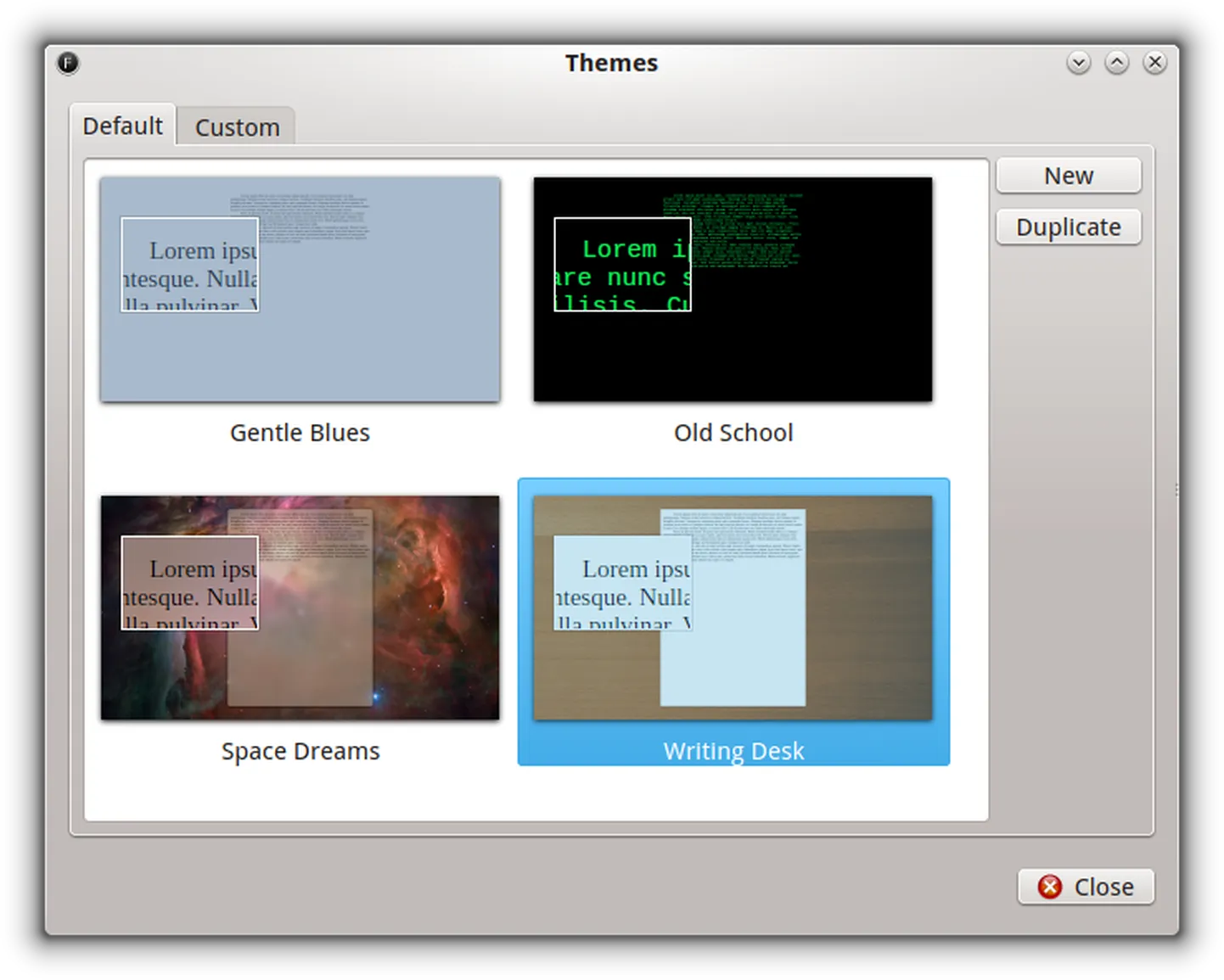The height and width of the screenshot is (980, 1224).
Task: Switch to the Custom tab
Action: coord(237,127)
